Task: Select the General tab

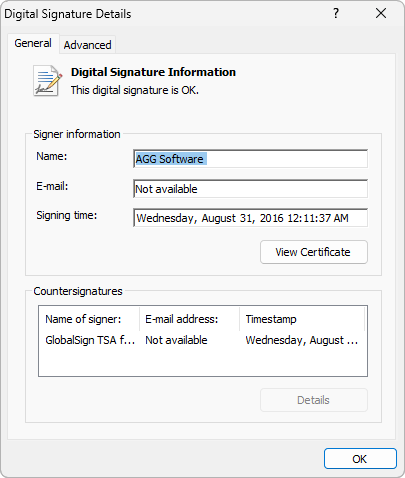Action: [33, 43]
